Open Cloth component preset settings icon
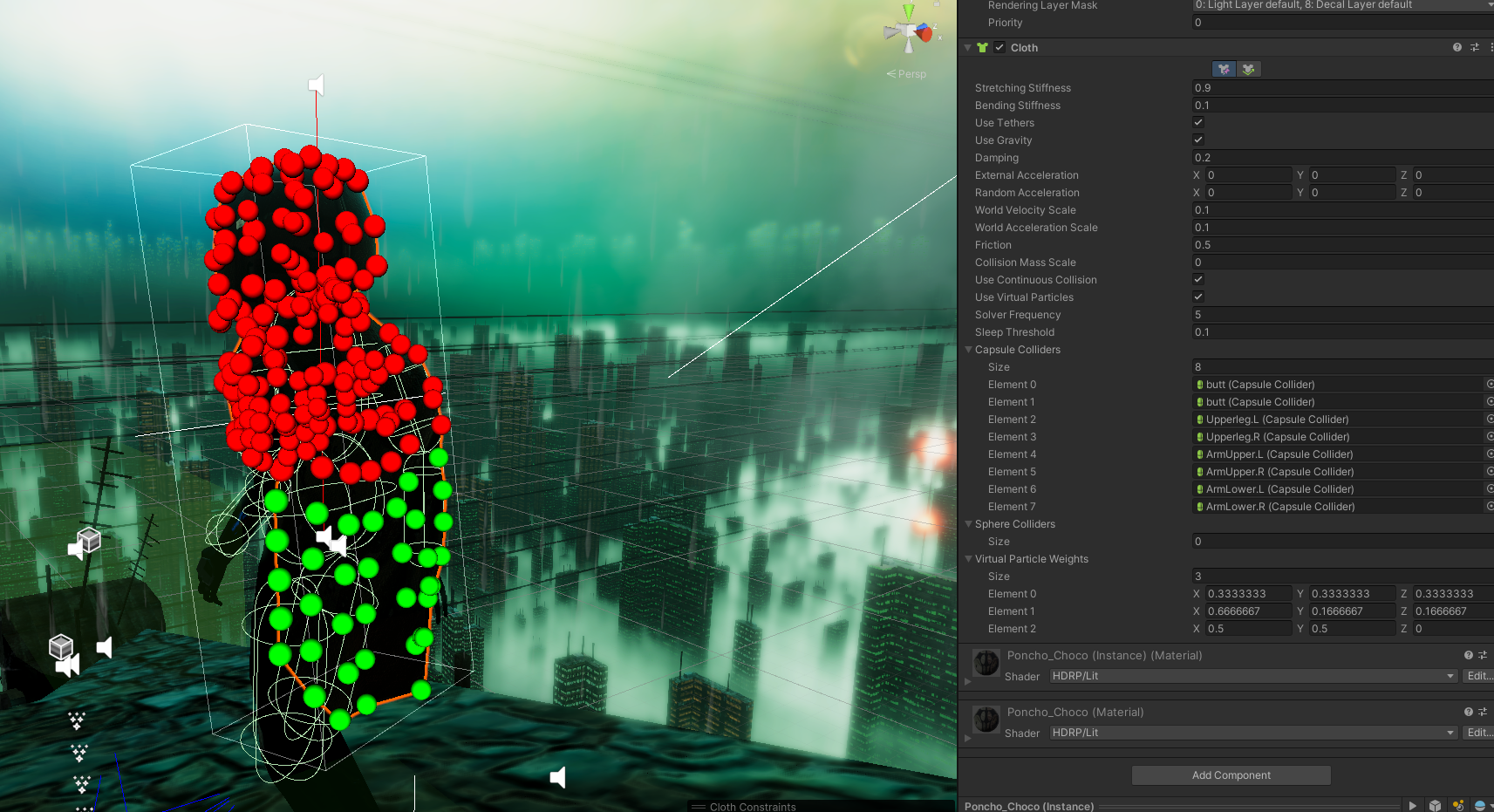 pyautogui.click(x=1475, y=47)
